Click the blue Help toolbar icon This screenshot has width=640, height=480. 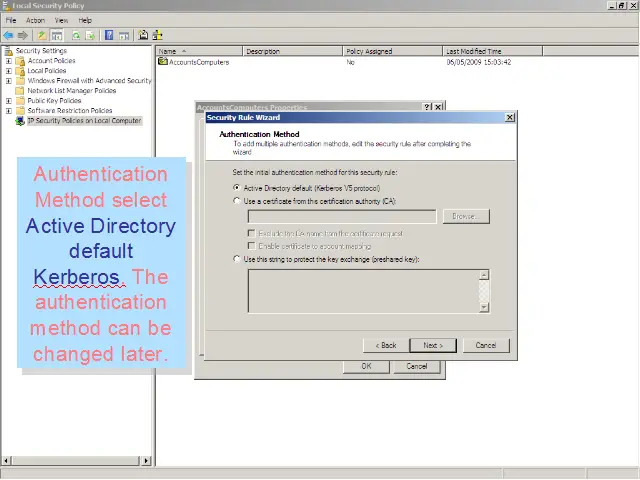coord(108,35)
